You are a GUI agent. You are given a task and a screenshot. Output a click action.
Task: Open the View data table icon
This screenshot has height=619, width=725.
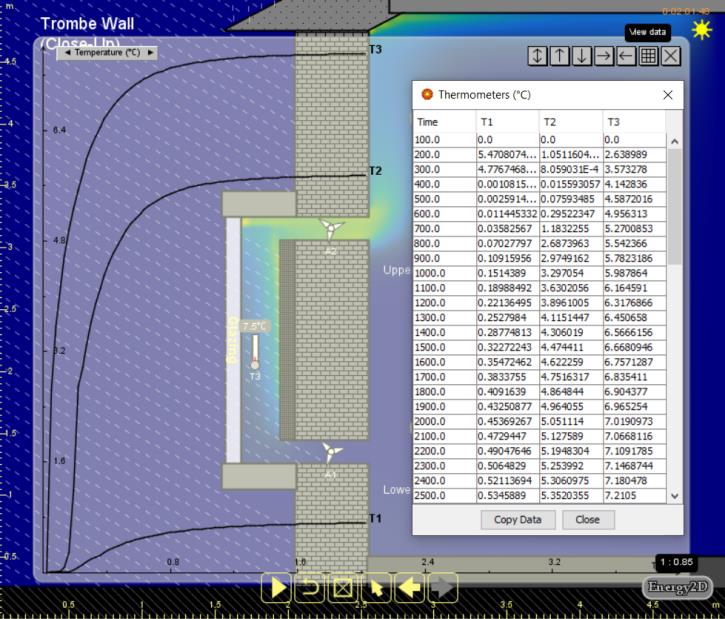click(x=648, y=57)
